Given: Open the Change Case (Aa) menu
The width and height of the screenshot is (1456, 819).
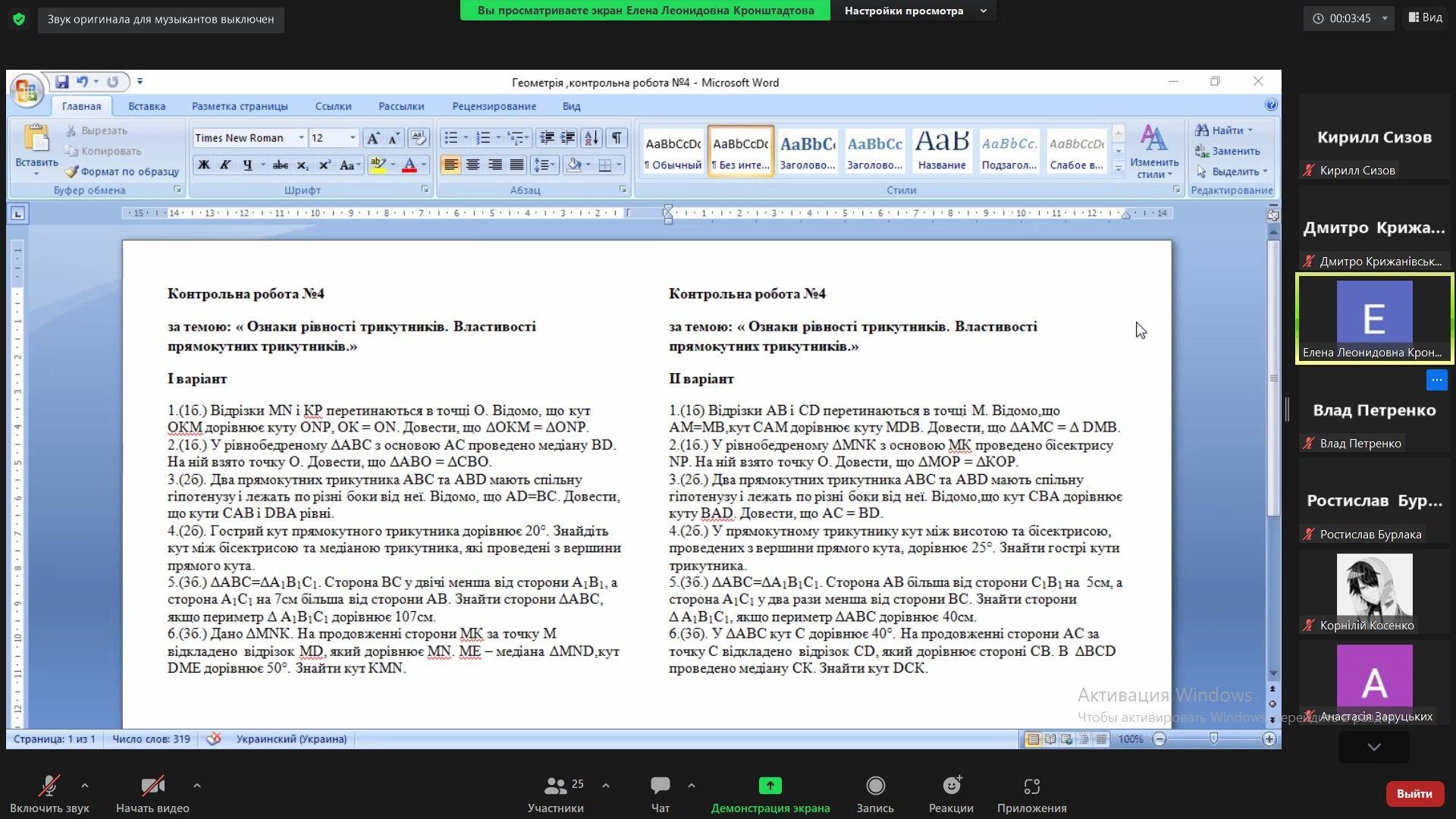Looking at the screenshot, I should [350, 165].
